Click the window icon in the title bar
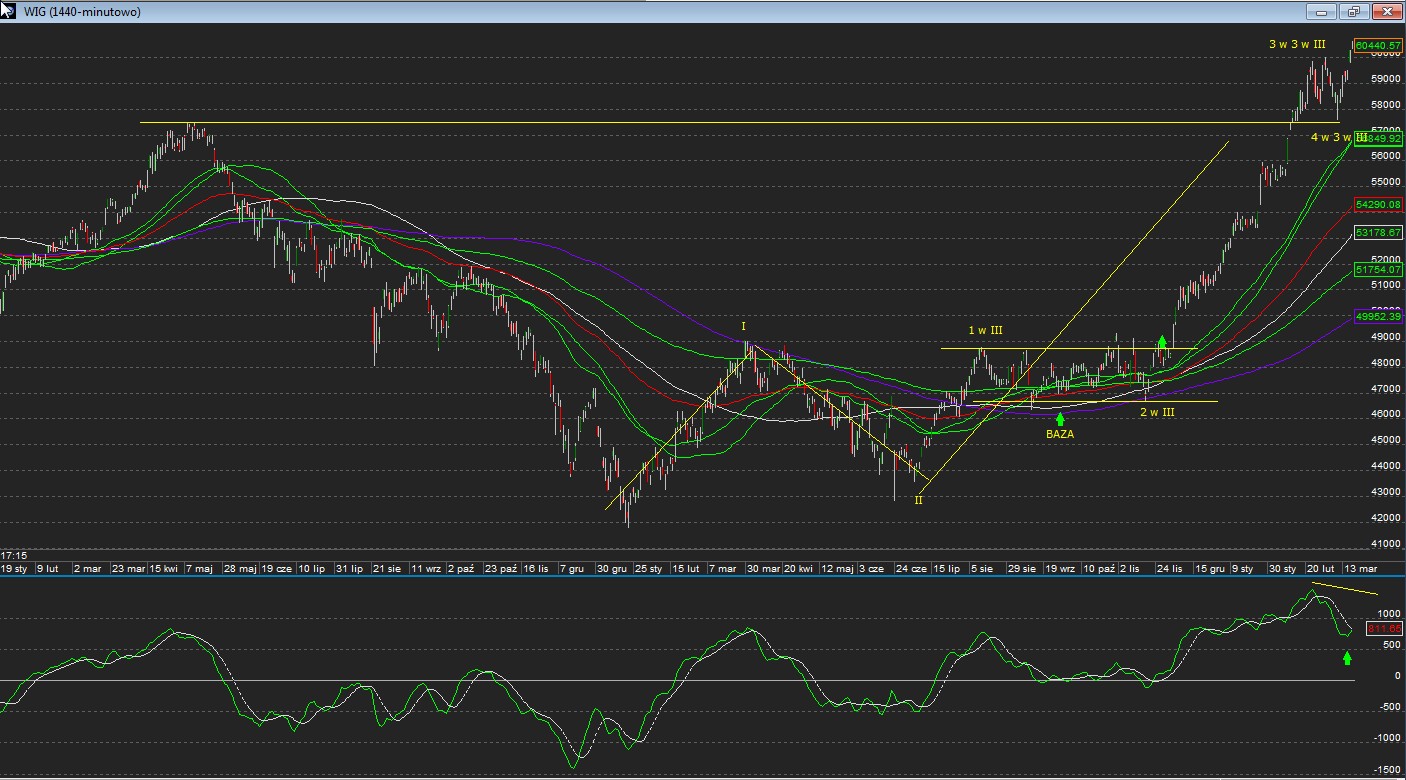This screenshot has width=1406, height=780. coord(8,10)
